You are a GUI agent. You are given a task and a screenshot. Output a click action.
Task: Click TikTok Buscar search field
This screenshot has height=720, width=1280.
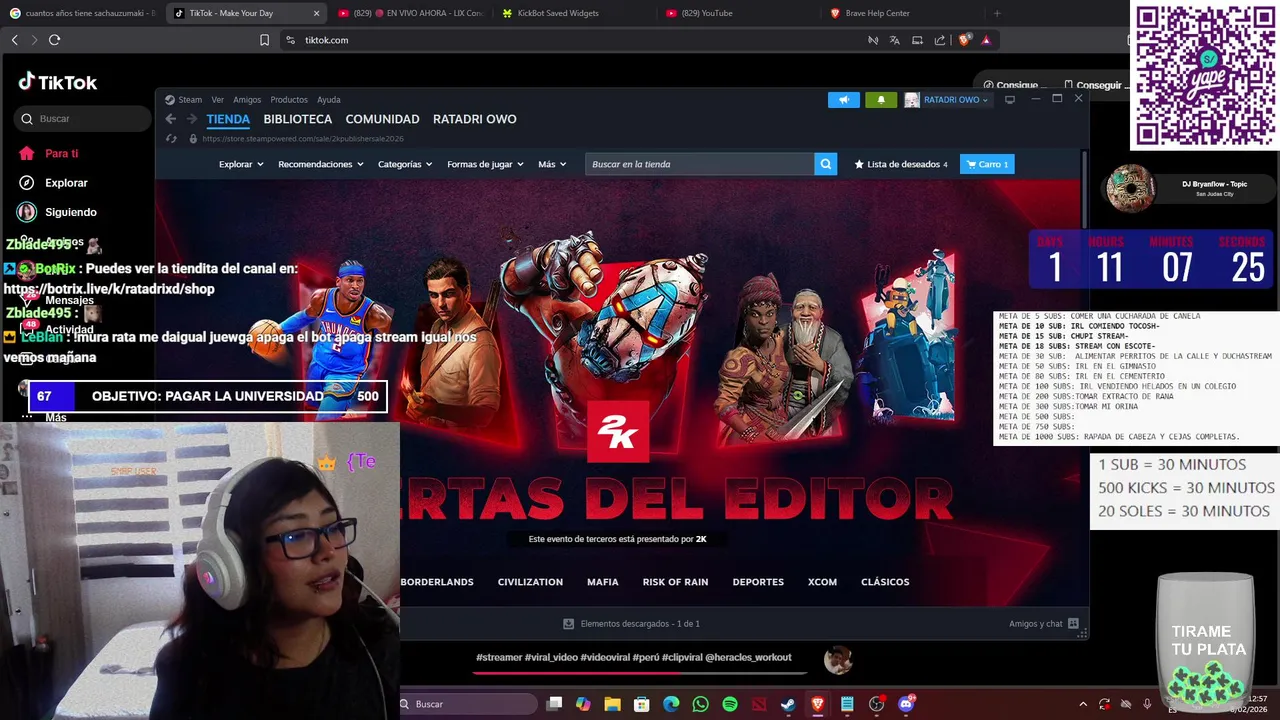[82, 119]
